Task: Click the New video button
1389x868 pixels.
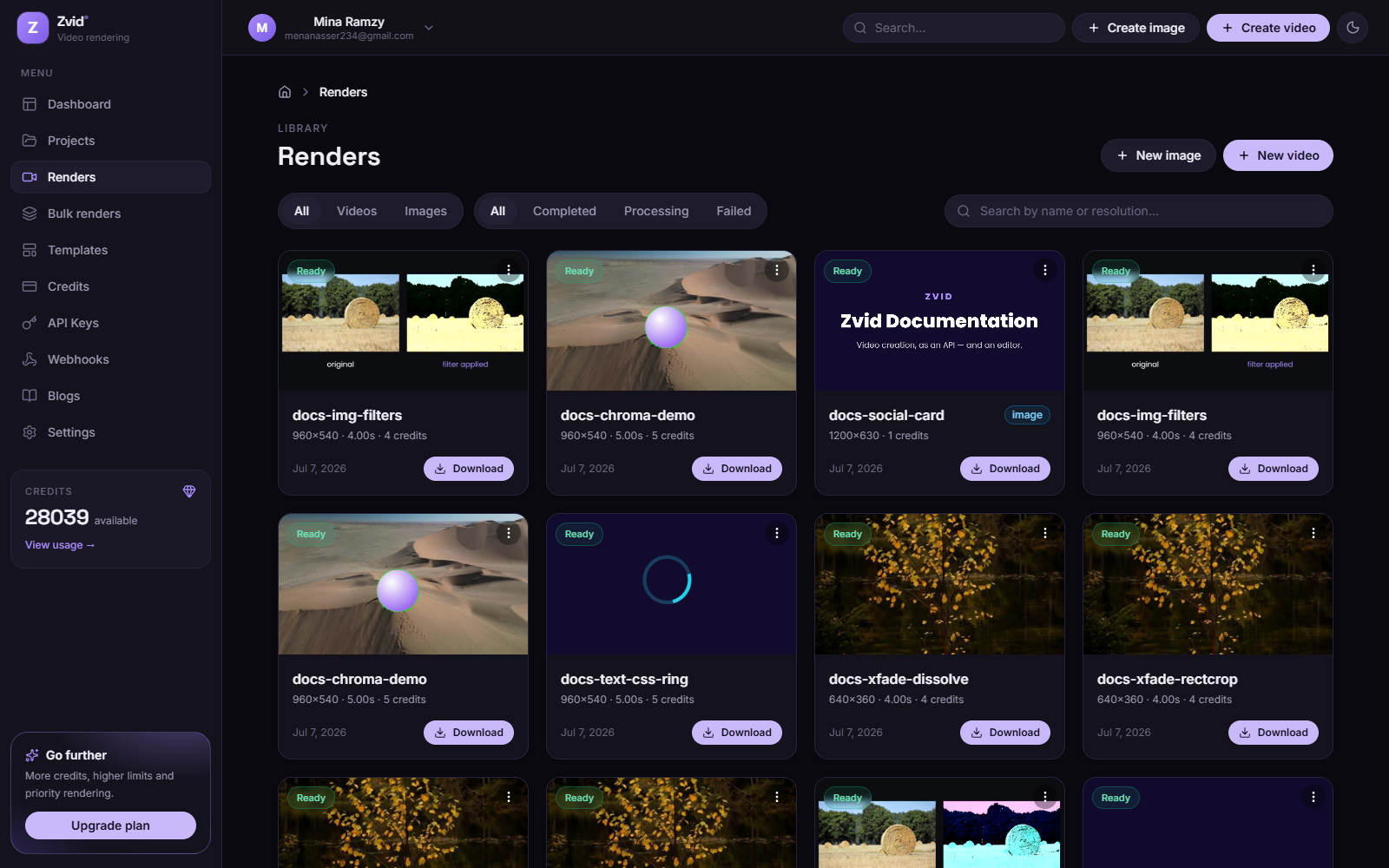Action: point(1278,155)
